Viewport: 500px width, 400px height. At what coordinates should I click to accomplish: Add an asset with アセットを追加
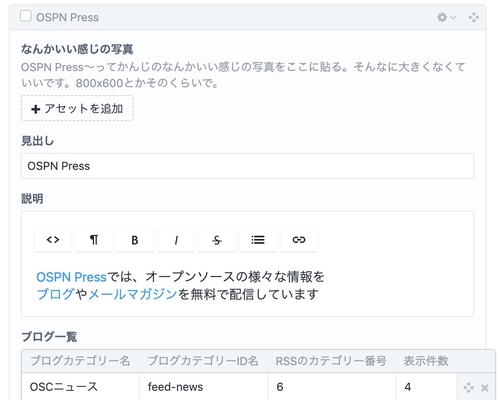point(77,108)
